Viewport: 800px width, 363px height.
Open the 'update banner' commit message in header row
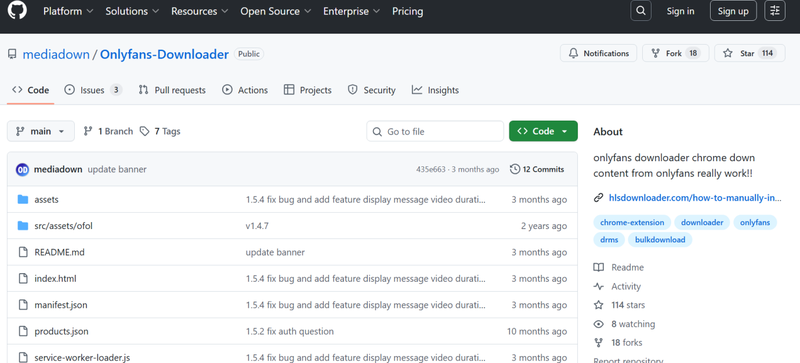117,170
